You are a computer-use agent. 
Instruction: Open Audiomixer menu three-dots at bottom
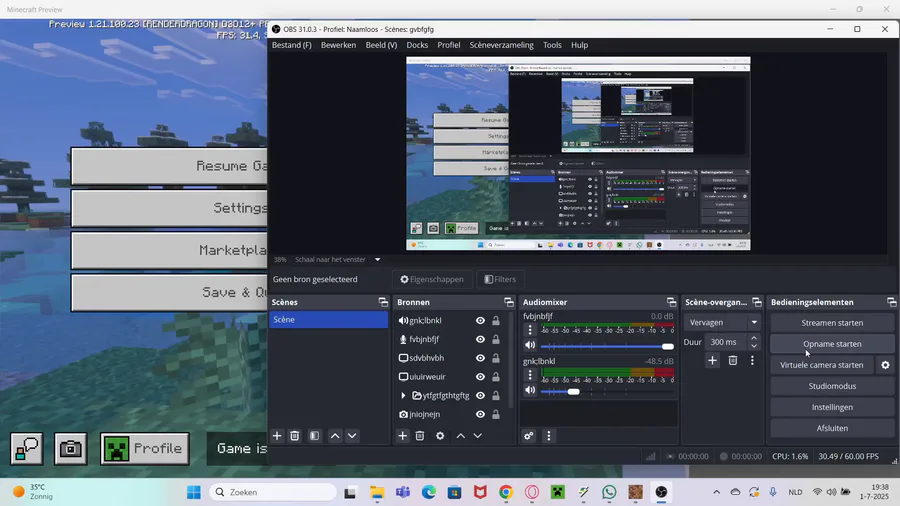coord(548,436)
